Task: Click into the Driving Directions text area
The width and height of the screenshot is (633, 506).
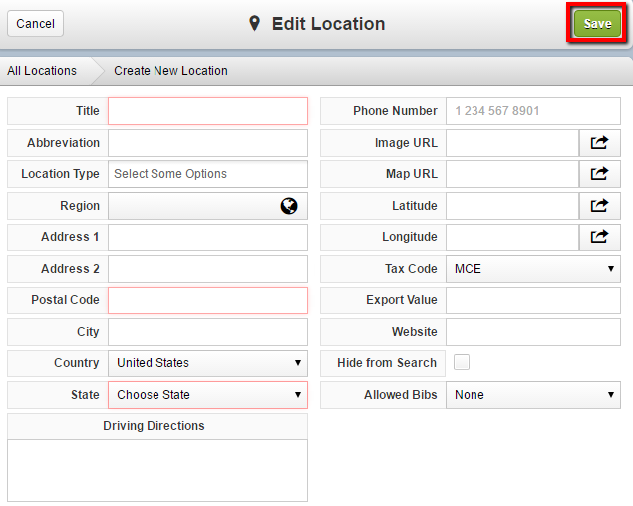Action: pos(157,471)
